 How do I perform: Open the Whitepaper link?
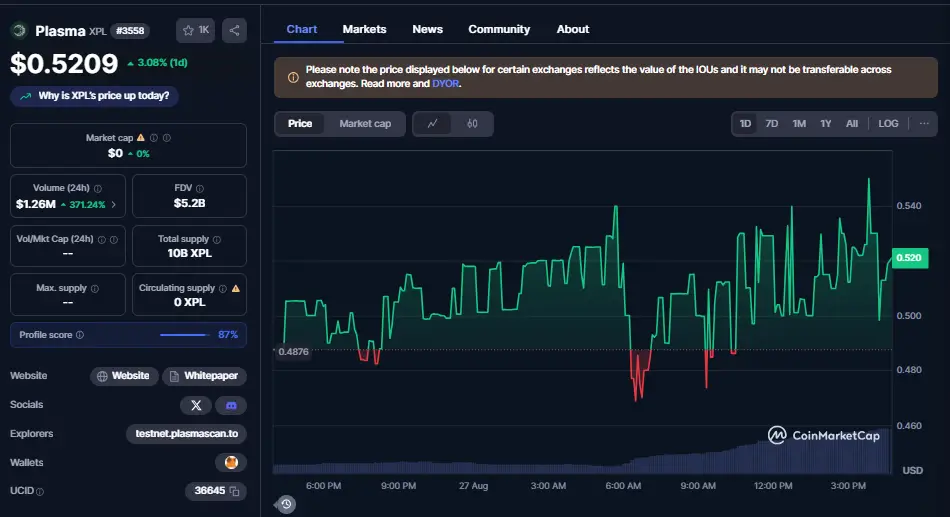pos(205,376)
